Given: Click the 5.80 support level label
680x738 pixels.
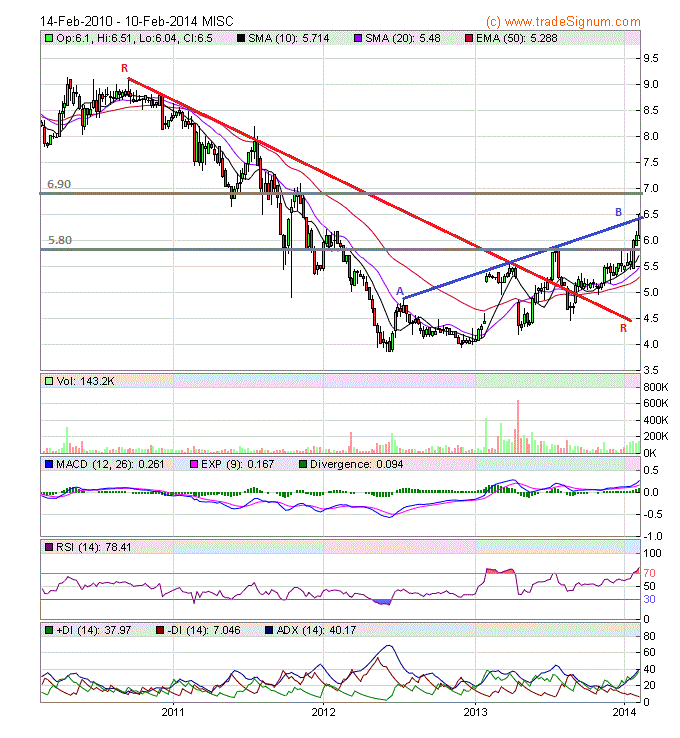Looking at the screenshot, I should pyautogui.click(x=60, y=240).
